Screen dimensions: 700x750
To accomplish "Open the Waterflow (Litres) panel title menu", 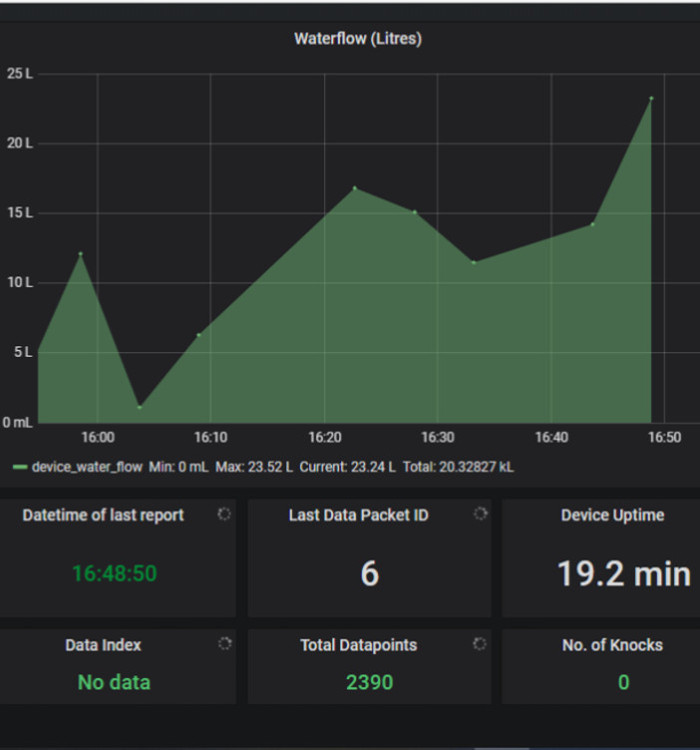I will 357,39.
